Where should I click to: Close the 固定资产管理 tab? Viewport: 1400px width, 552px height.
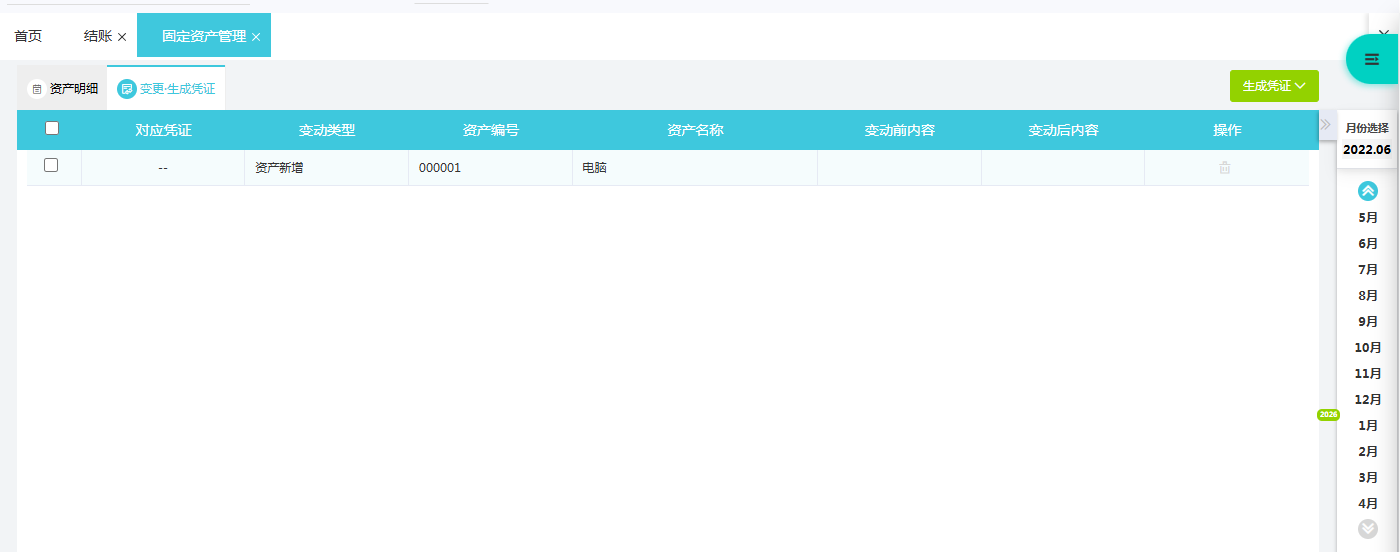click(256, 37)
